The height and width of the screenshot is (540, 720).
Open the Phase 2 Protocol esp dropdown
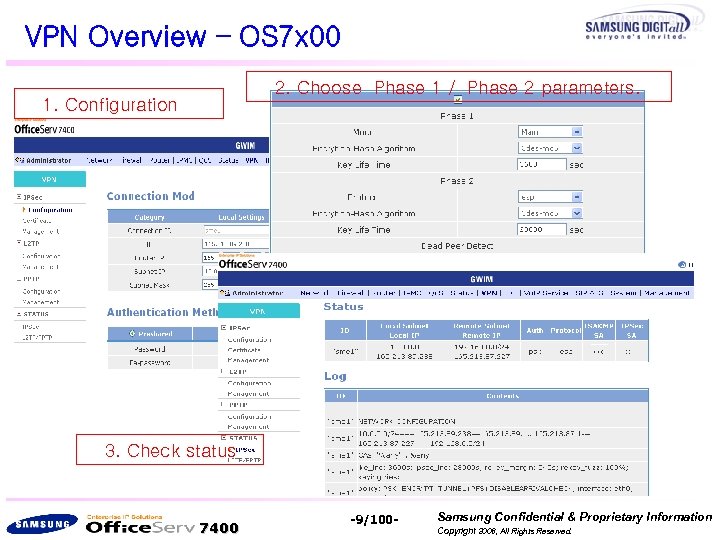tap(577, 197)
